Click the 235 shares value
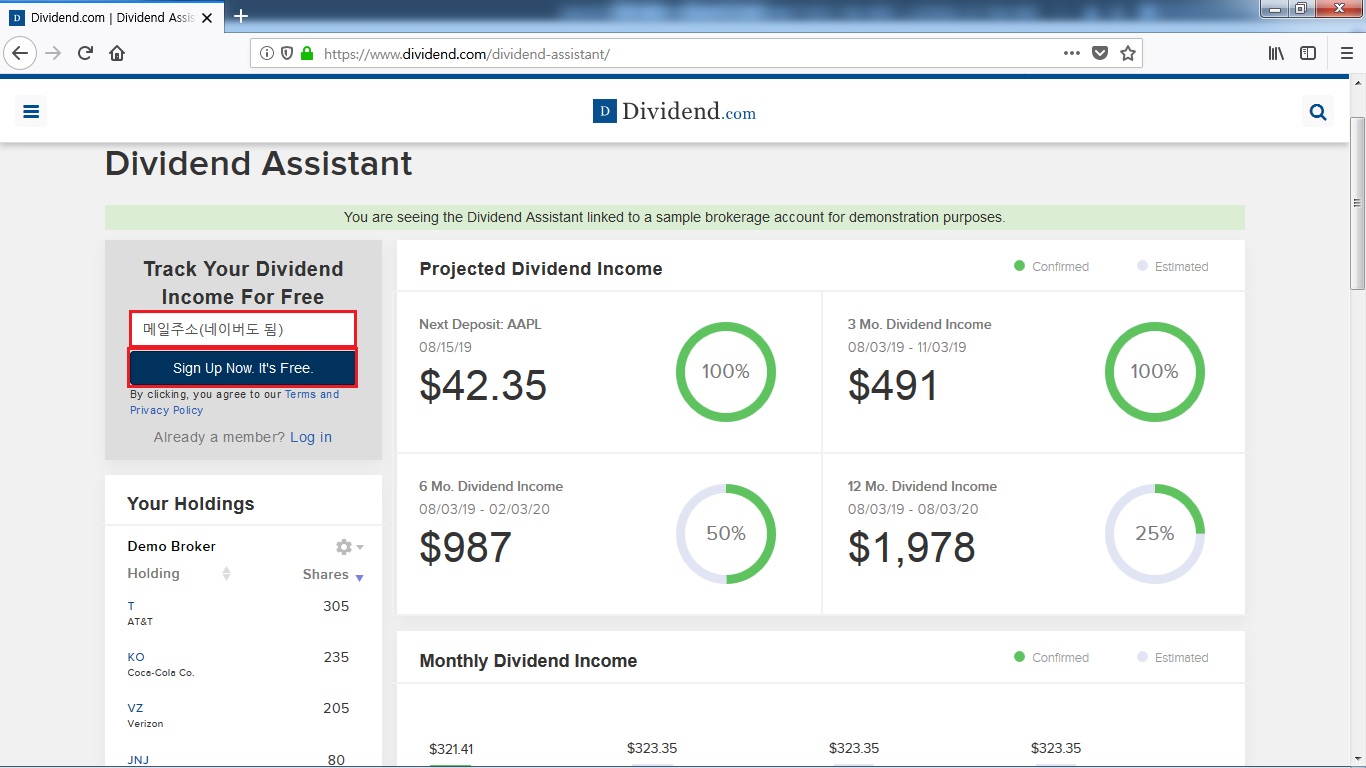Viewport: 1366px width, 768px height. (336, 657)
